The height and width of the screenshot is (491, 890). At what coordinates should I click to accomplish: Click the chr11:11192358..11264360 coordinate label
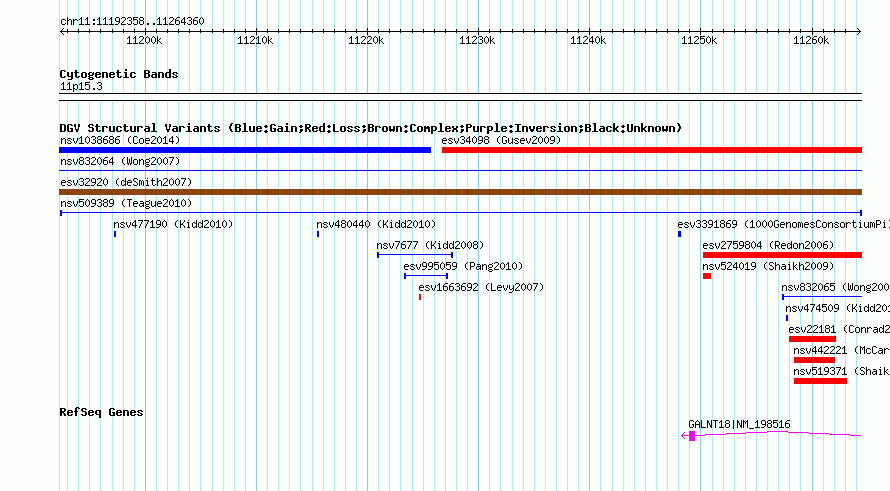click(x=132, y=22)
